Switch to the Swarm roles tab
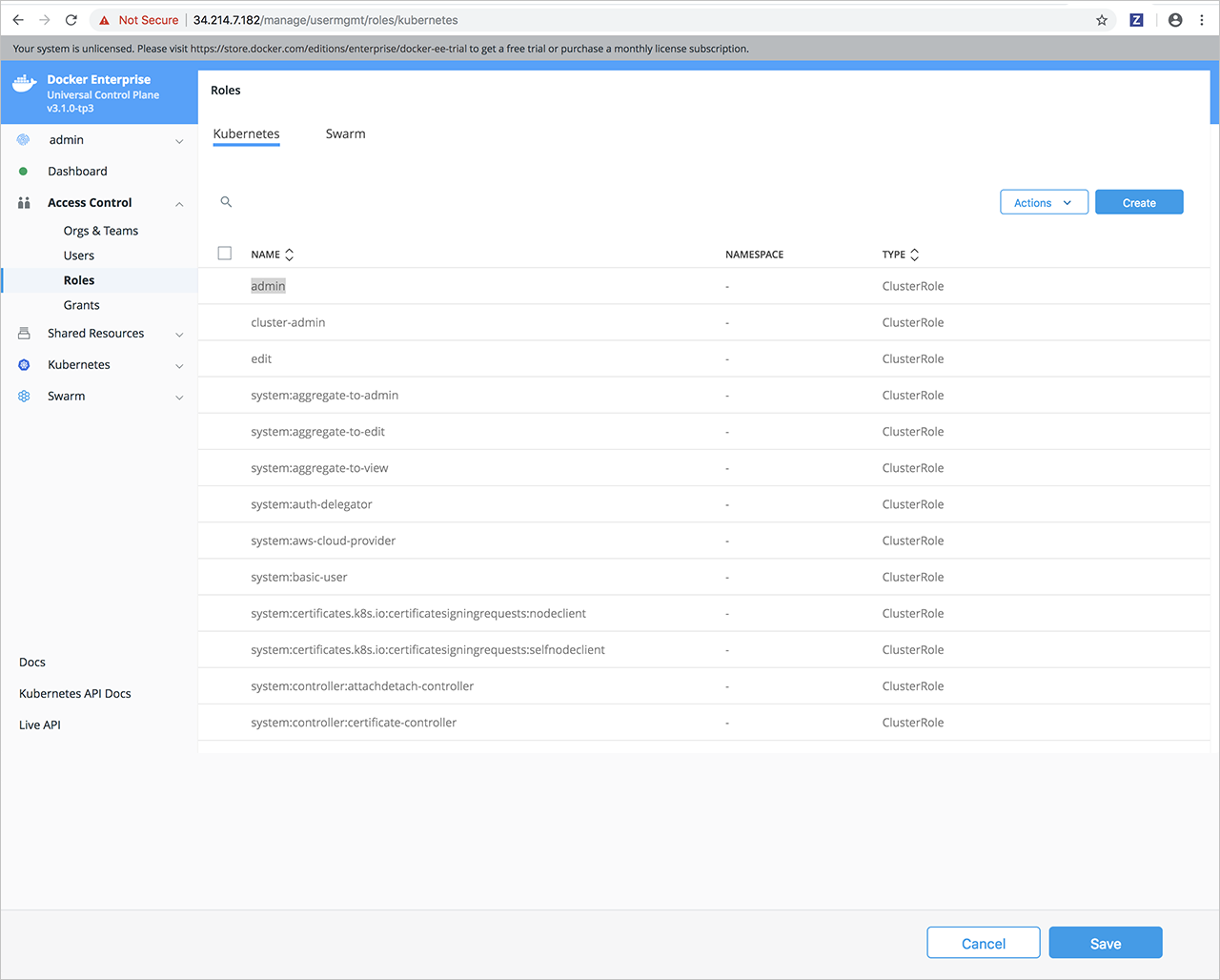This screenshot has width=1220, height=980. click(x=345, y=134)
